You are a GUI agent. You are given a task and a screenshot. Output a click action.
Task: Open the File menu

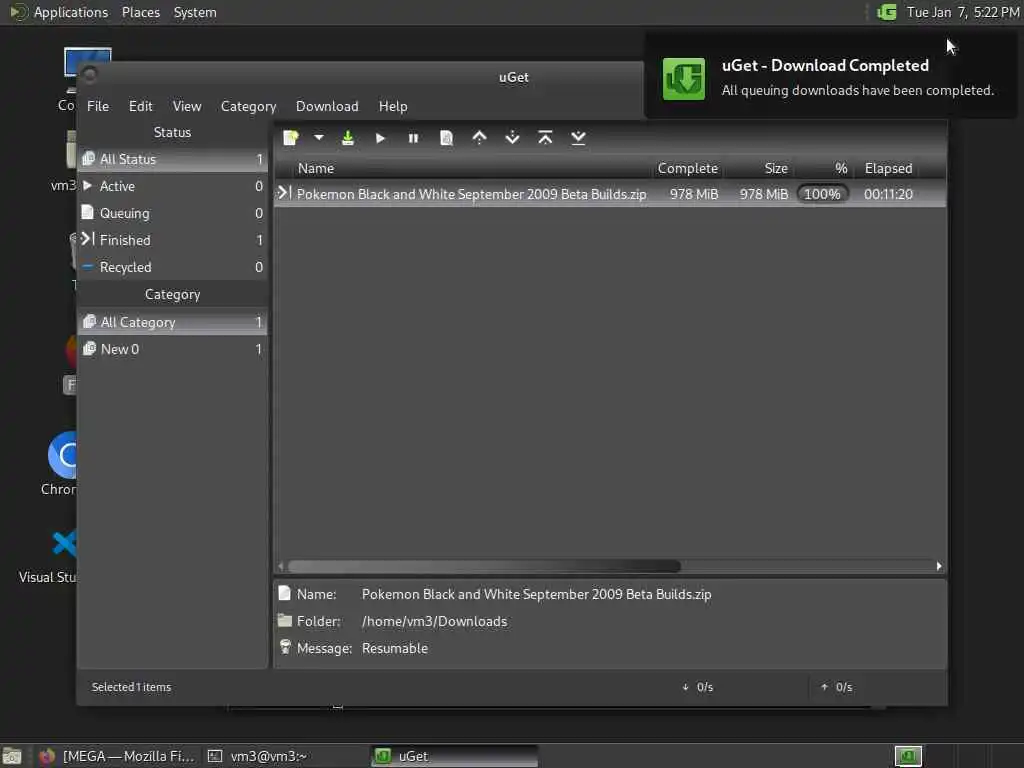98,106
